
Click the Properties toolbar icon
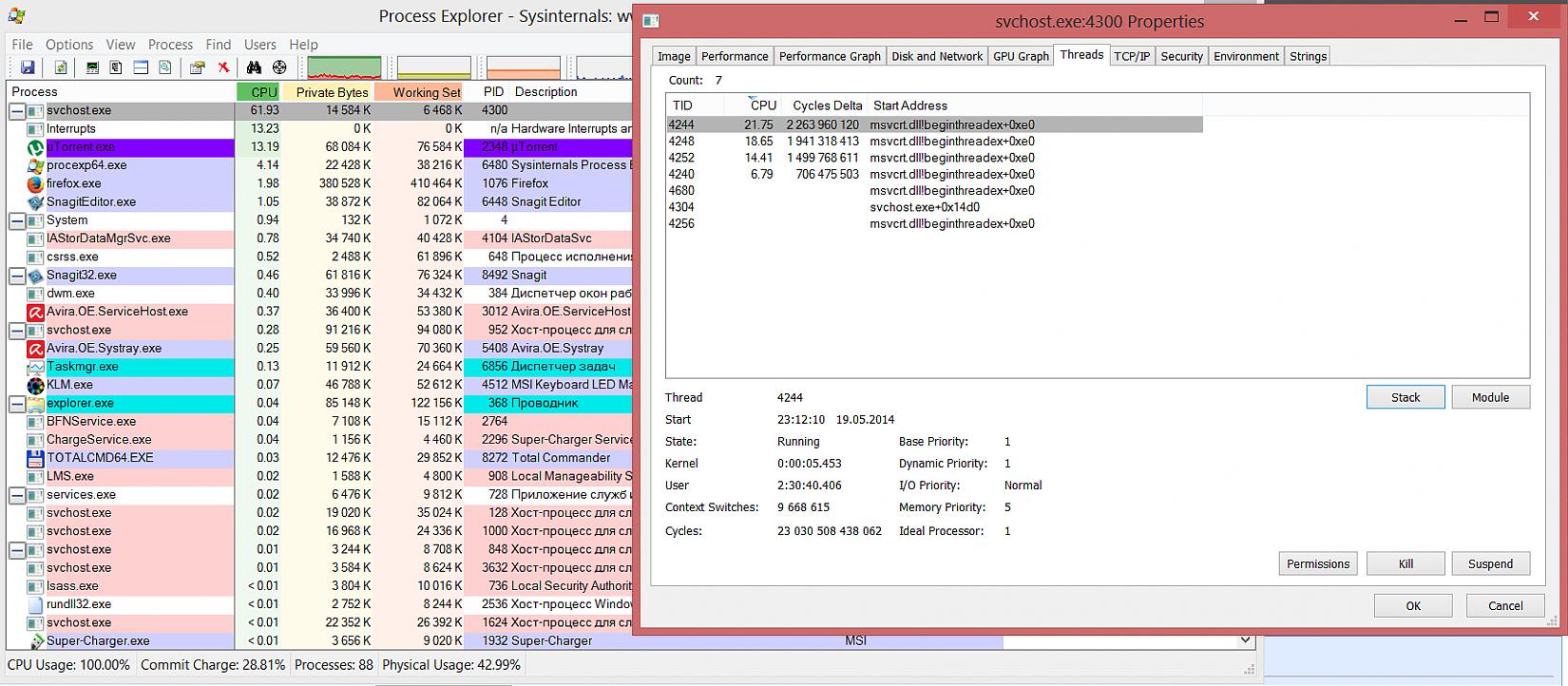tap(197, 67)
